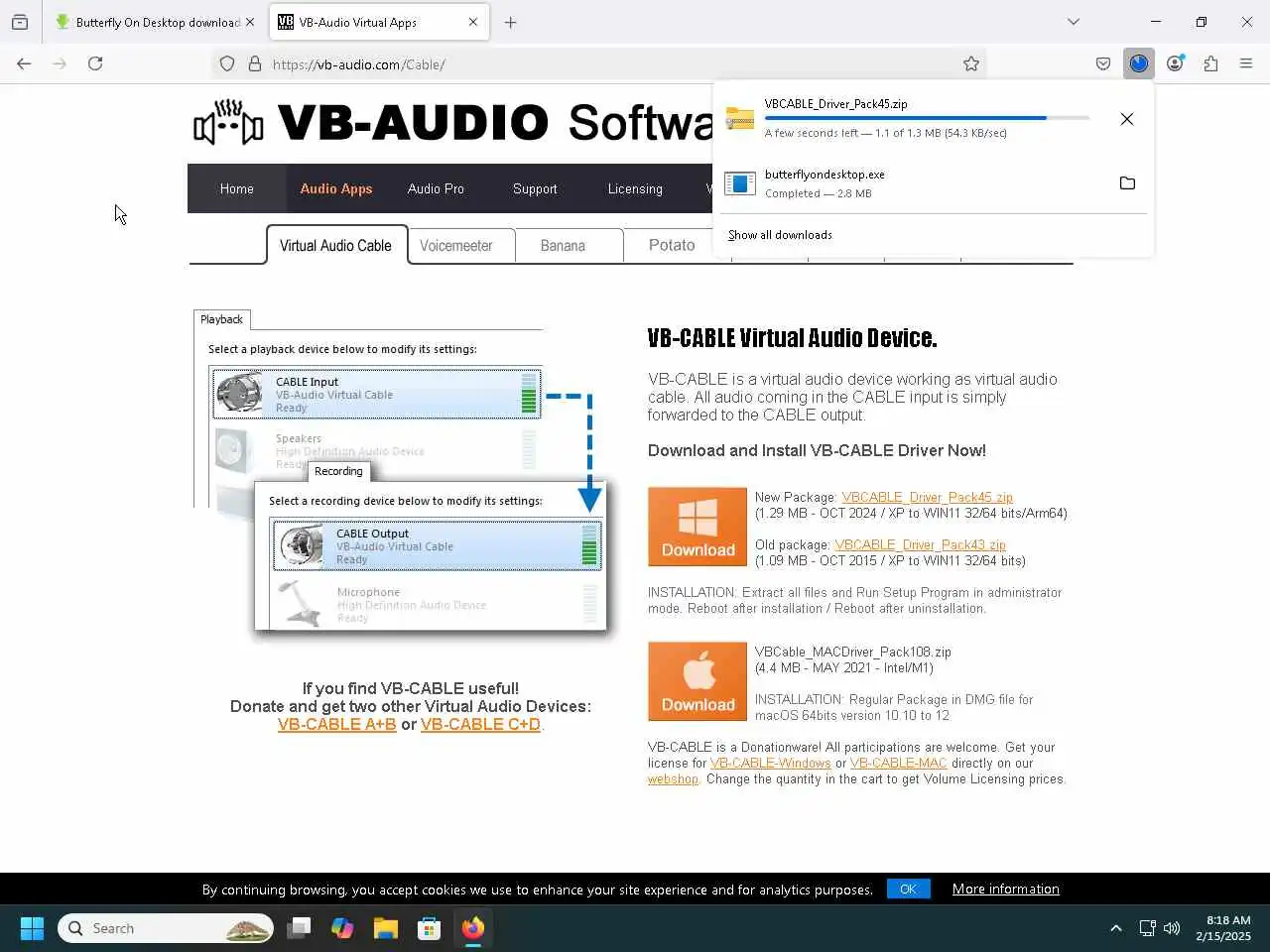Viewport: 1270px width, 952px height.
Task: Show butterflyondesktop.exe in its folder
Action: pyautogui.click(x=1127, y=182)
